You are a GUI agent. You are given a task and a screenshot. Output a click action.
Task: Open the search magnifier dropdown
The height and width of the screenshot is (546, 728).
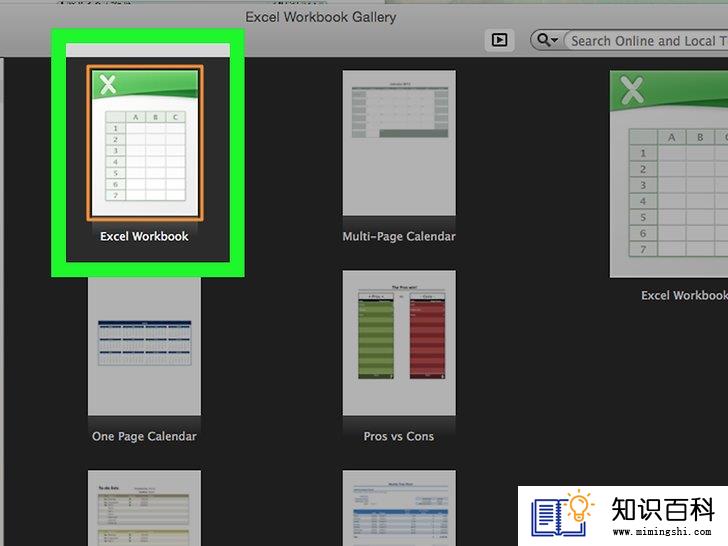pos(547,40)
